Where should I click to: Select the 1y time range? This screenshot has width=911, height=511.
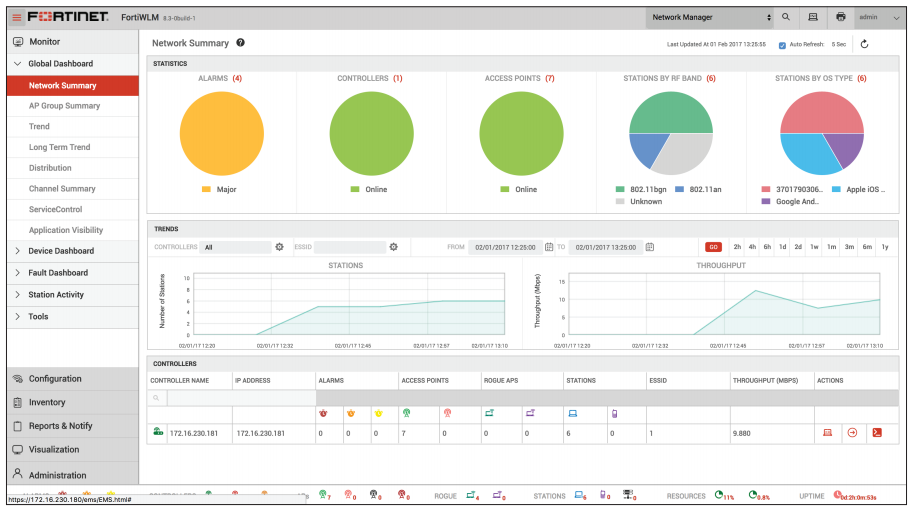[885, 247]
